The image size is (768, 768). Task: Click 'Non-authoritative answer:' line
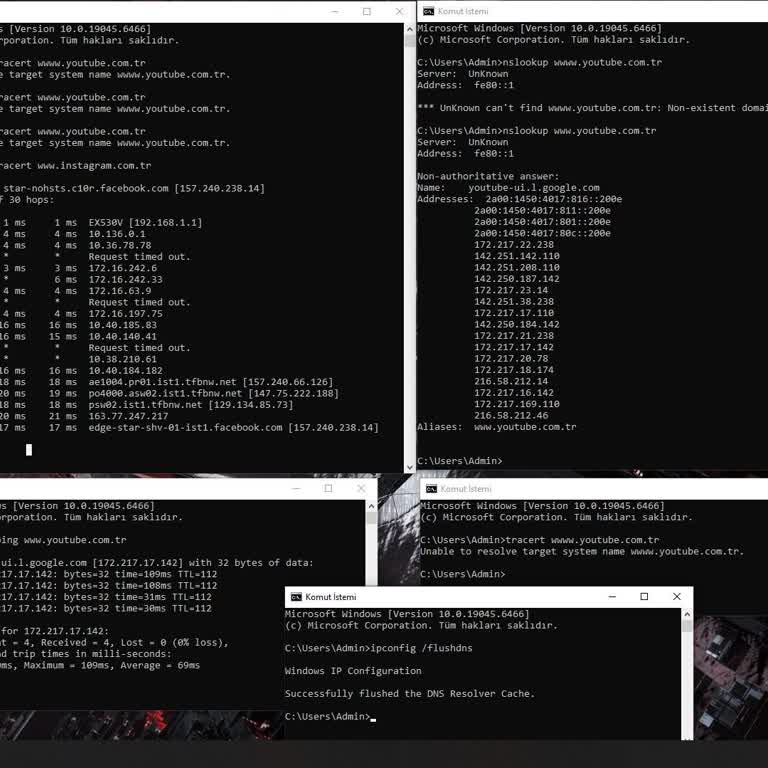click(x=488, y=176)
